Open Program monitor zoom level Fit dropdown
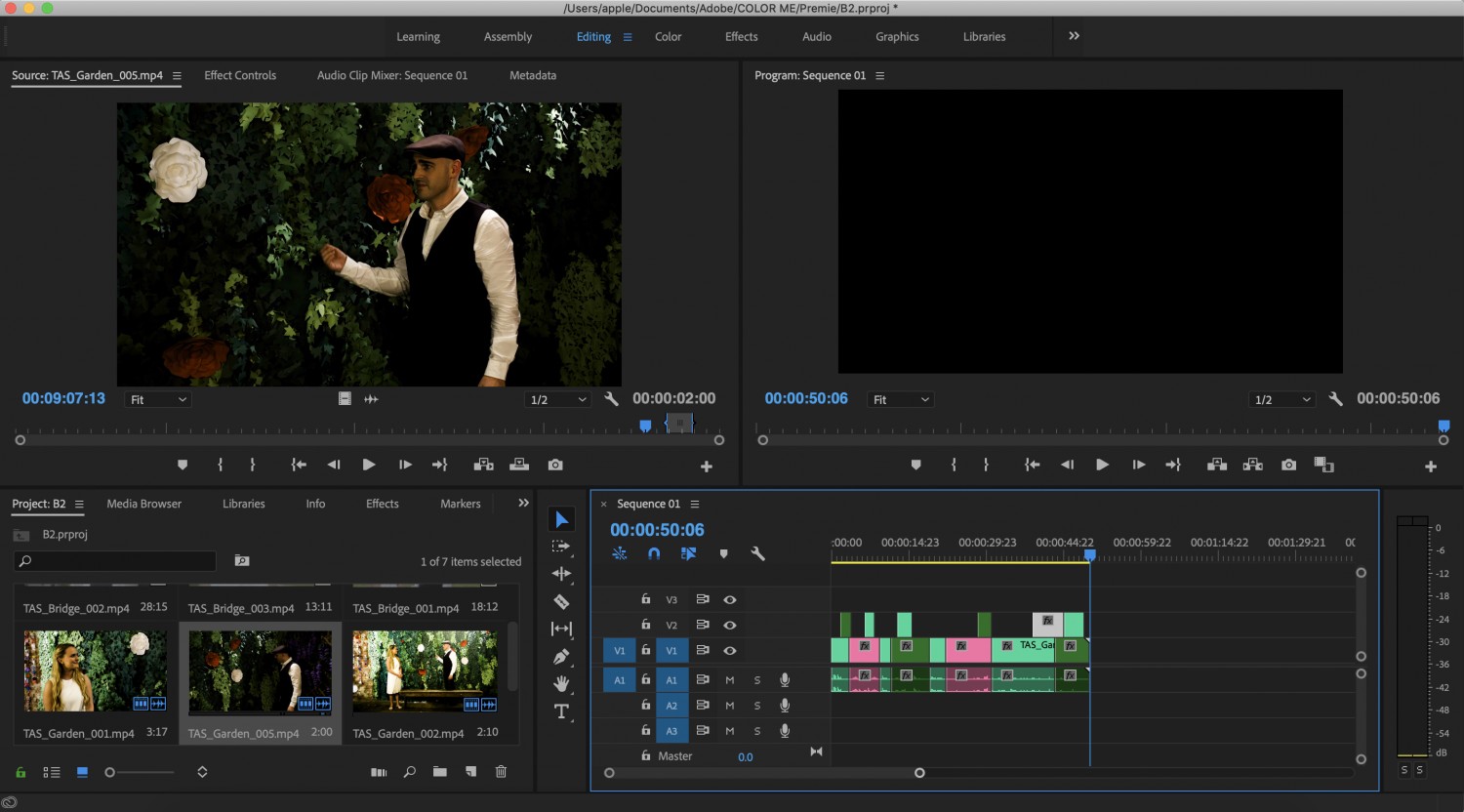This screenshot has height=812, width=1464. (x=901, y=399)
